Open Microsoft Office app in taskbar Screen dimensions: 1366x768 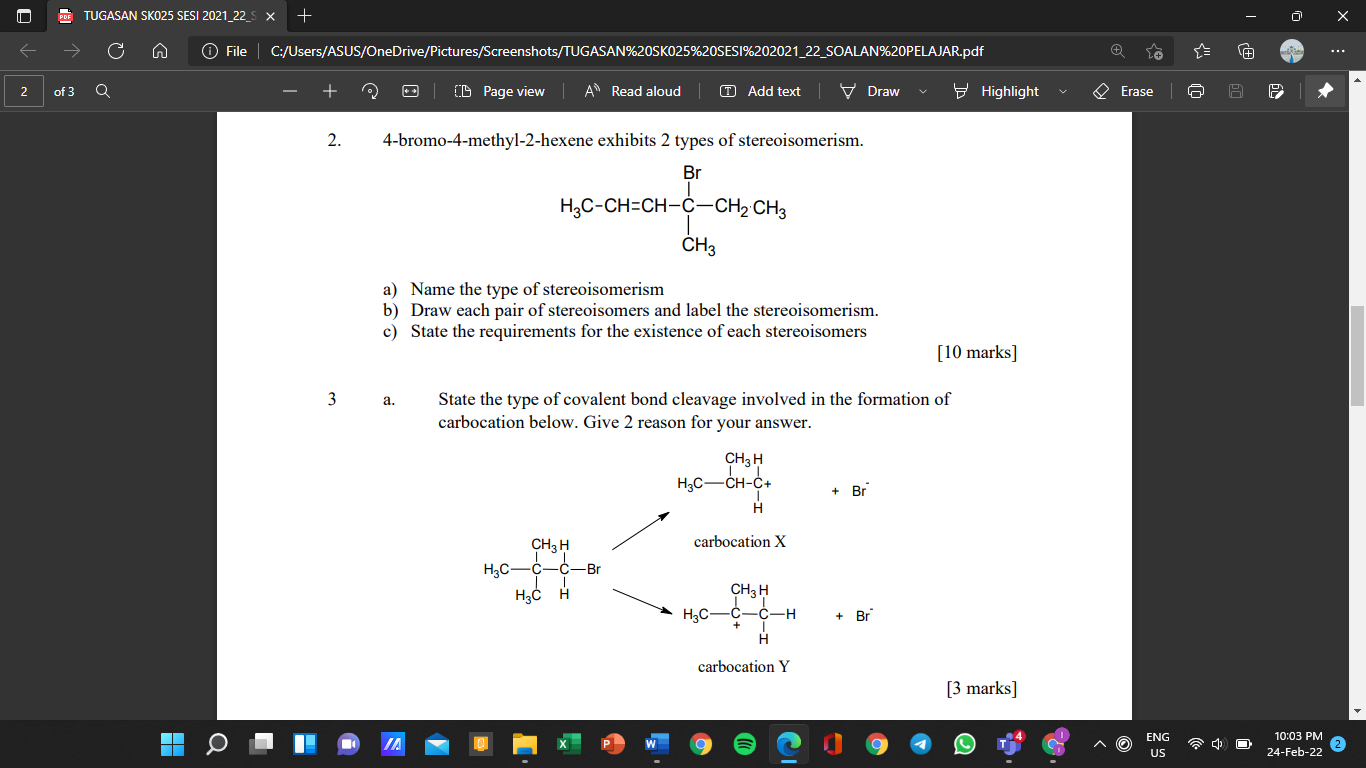pyautogui.click(x=832, y=744)
